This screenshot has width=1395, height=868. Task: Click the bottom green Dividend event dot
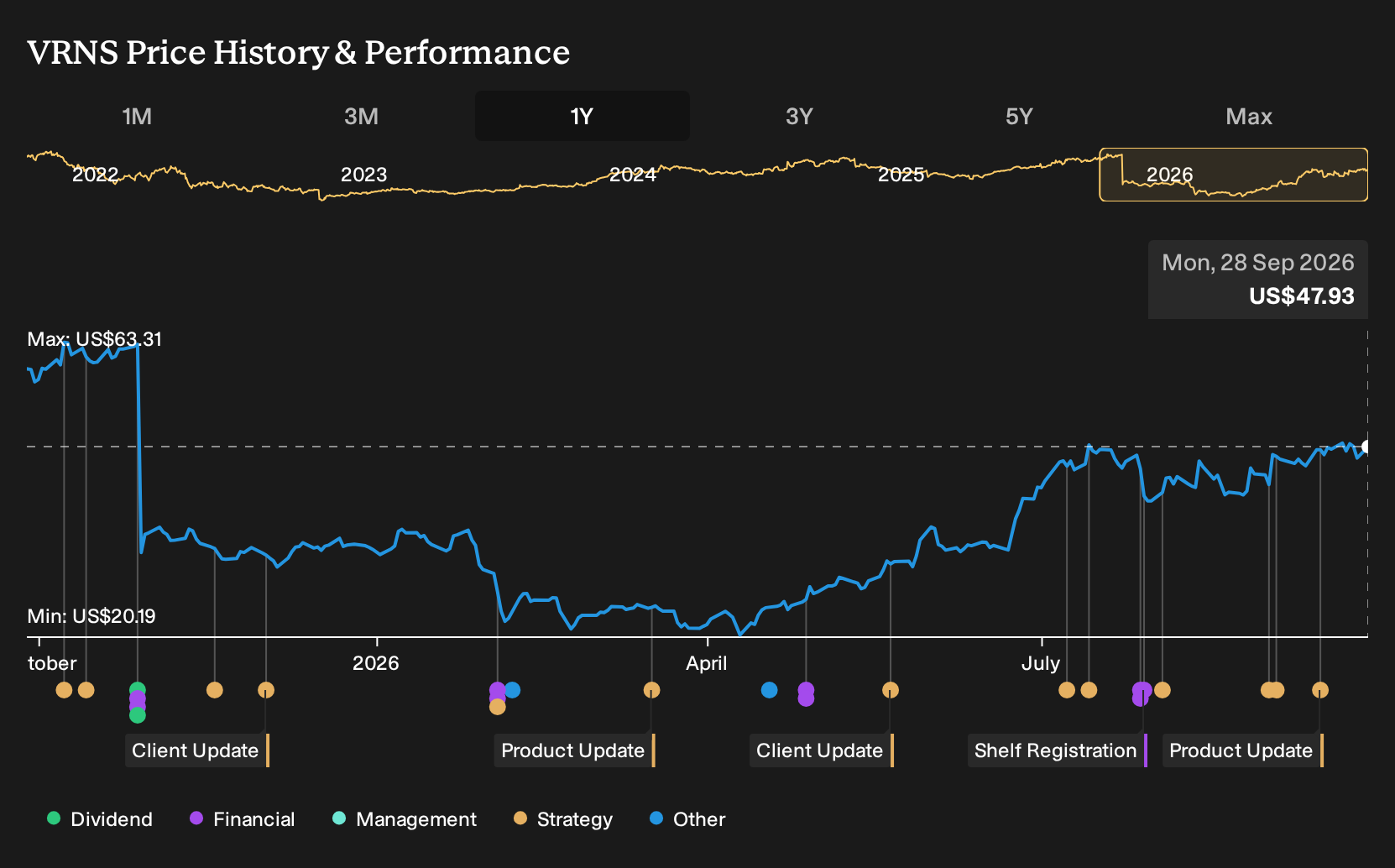point(138,715)
